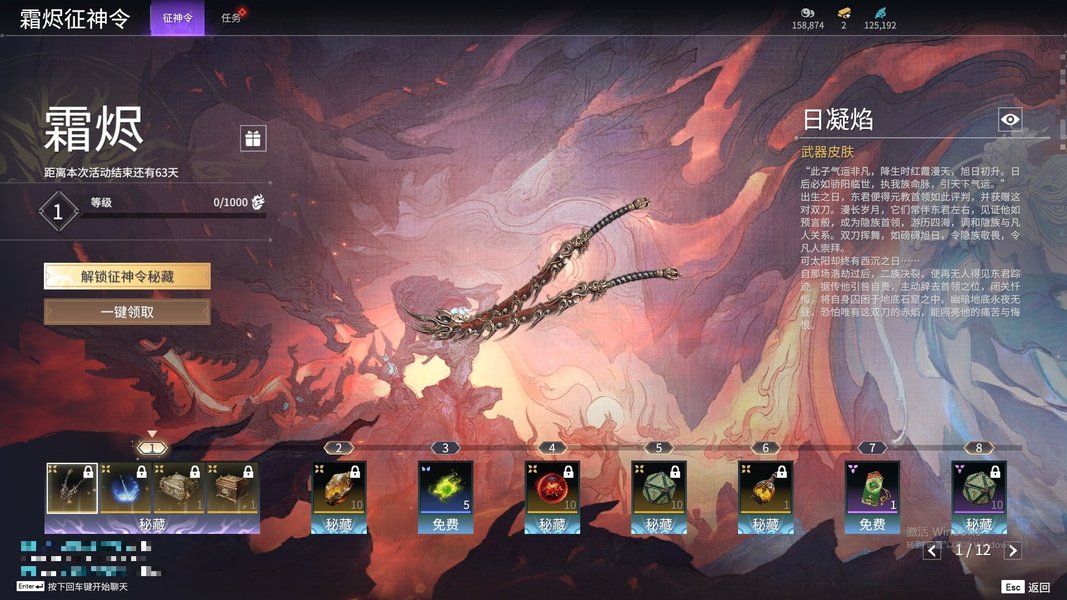1067x600 pixels.
Task: Click the level 5 timeline marker
Action: (659, 448)
